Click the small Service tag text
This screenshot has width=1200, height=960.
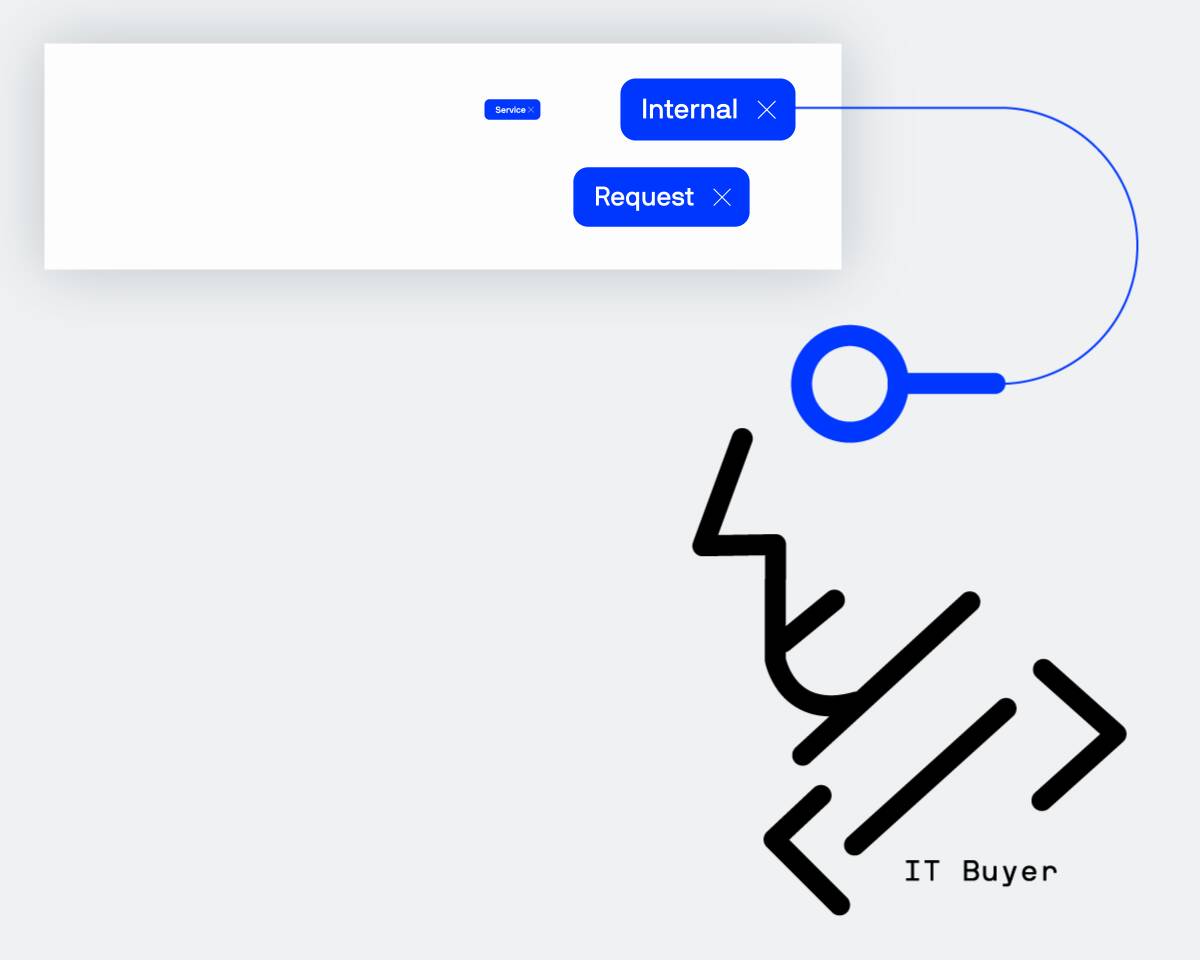click(x=509, y=110)
